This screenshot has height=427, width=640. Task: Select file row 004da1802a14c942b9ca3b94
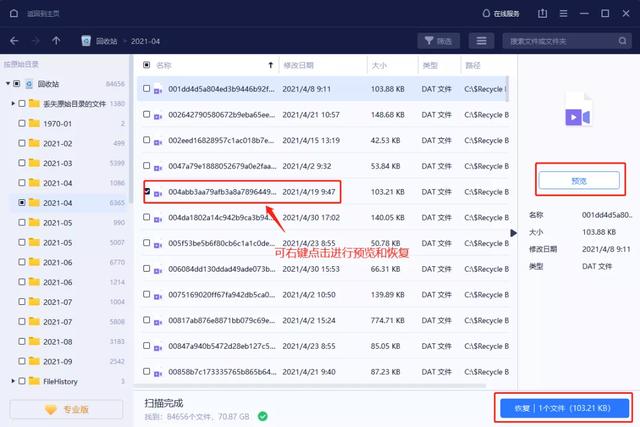click(x=324, y=218)
